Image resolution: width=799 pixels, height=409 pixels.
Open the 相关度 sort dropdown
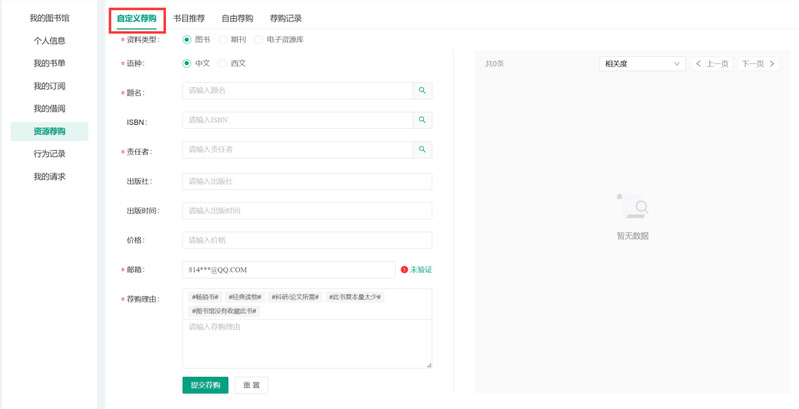tap(642, 64)
